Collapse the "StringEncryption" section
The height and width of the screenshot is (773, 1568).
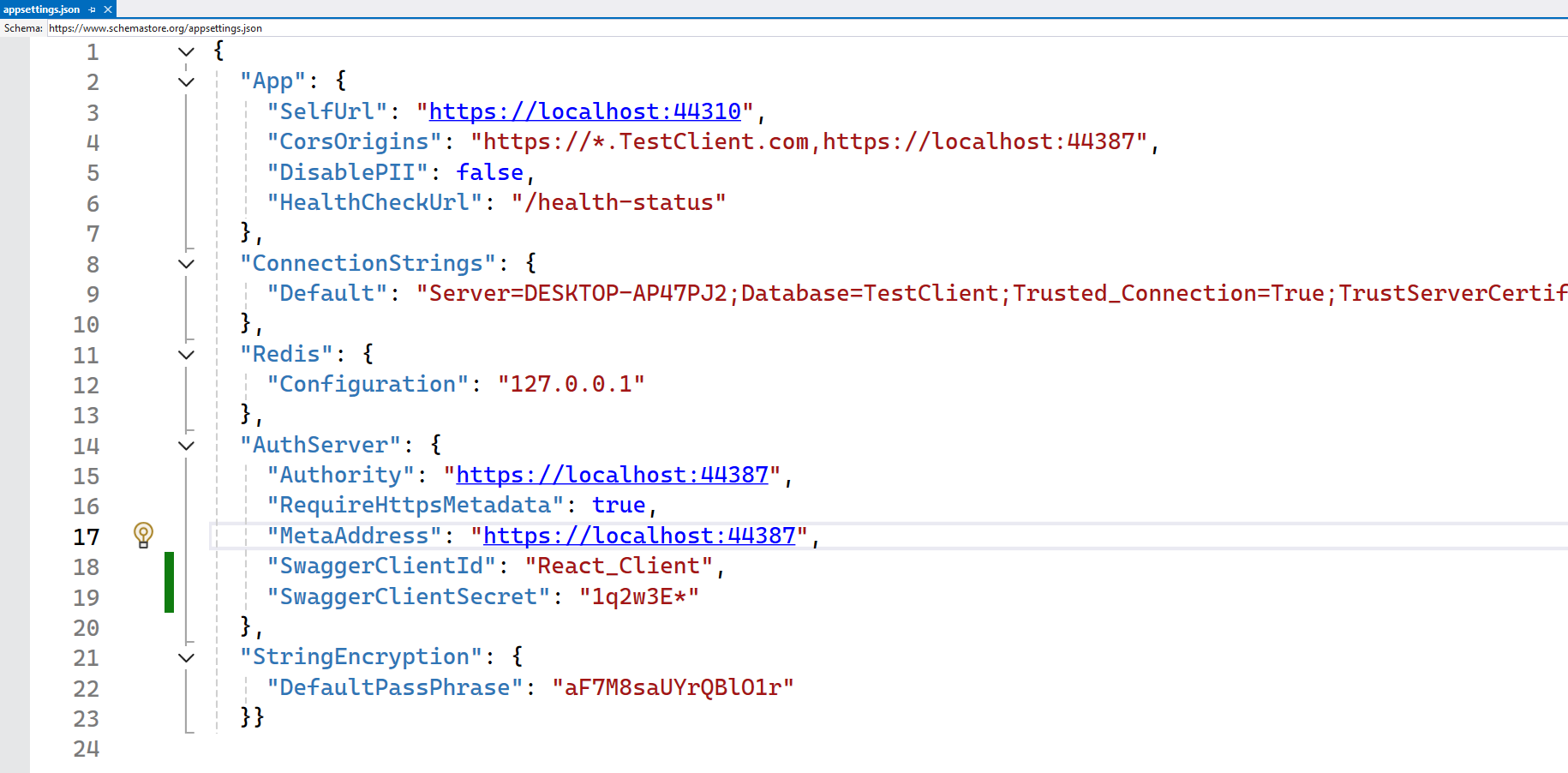(x=186, y=658)
